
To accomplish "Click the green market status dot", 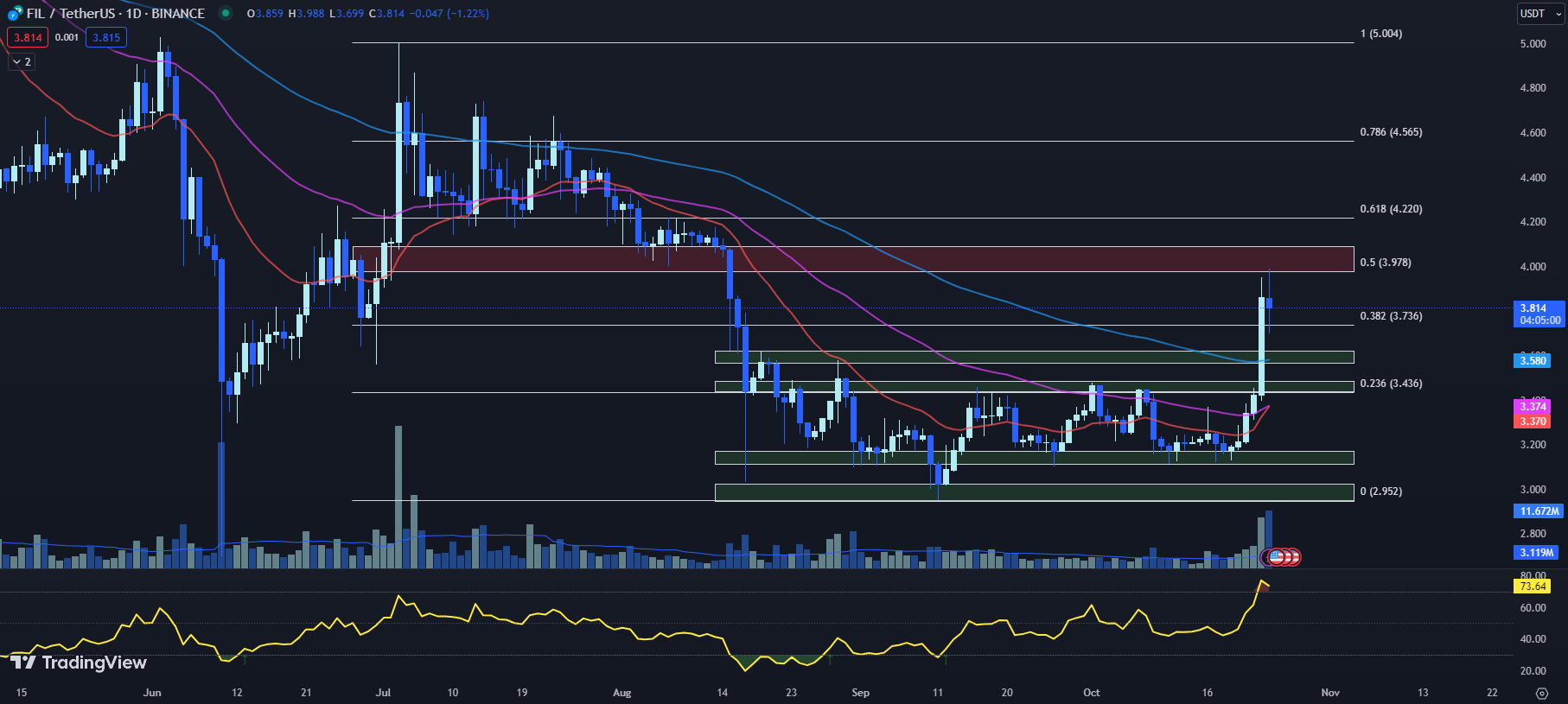I will point(226,13).
